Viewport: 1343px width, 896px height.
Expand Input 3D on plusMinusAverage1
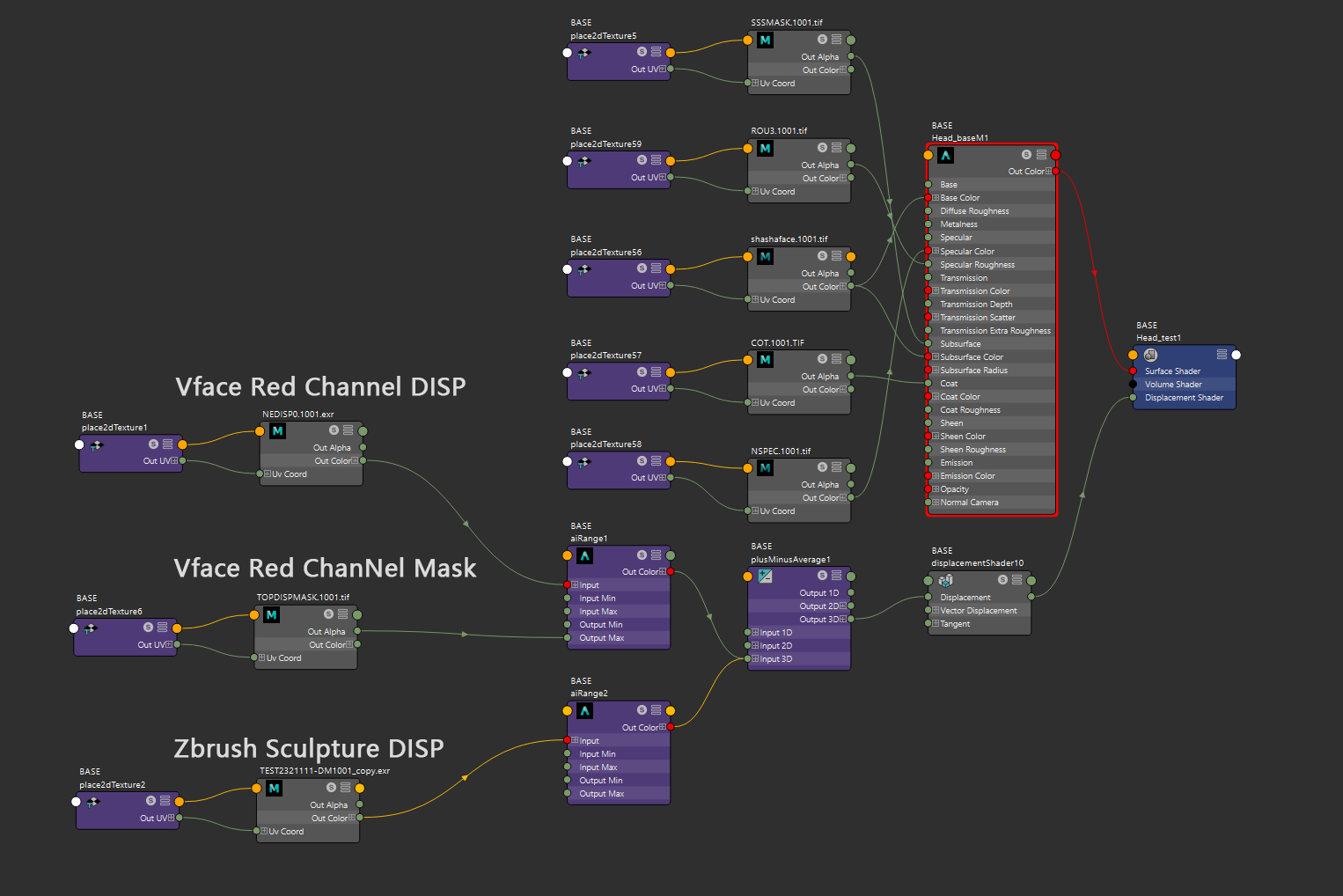pyautogui.click(x=755, y=658)
